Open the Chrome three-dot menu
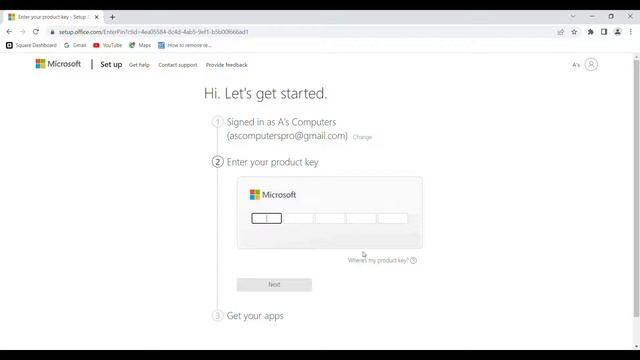The image size is (640, 360). (x=631, y=32)
